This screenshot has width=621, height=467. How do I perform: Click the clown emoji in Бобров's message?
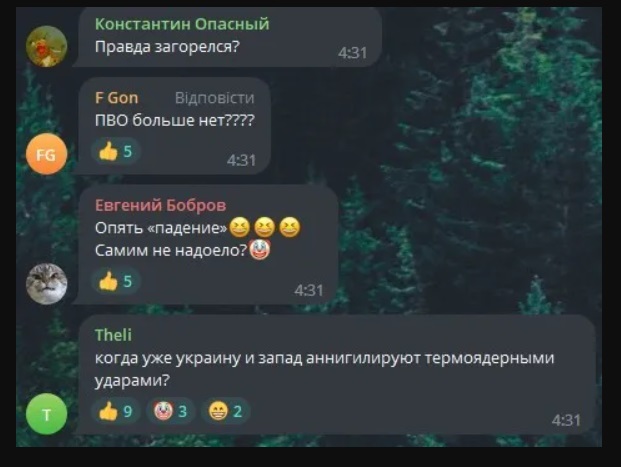coord(259,250)
